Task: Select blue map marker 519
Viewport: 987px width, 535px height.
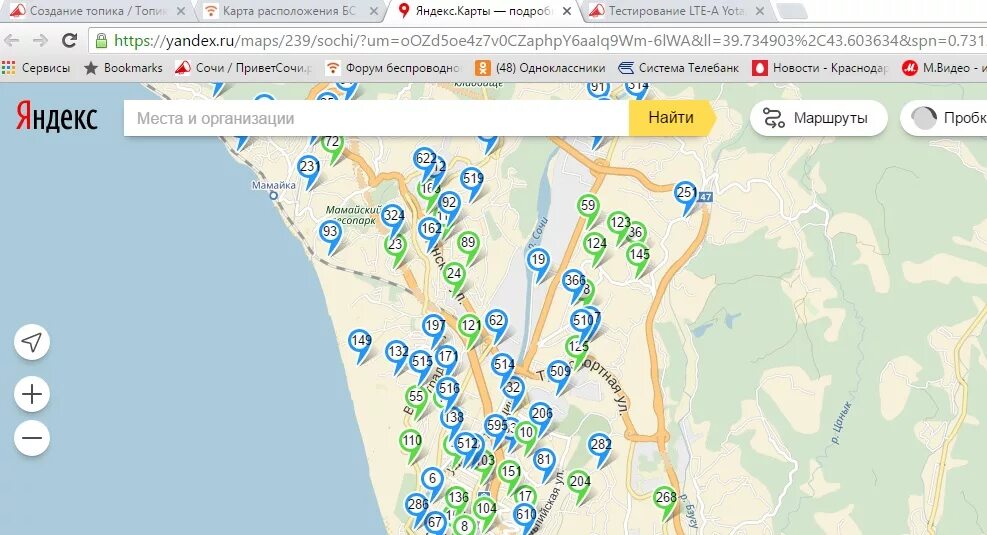Action: 473,180
